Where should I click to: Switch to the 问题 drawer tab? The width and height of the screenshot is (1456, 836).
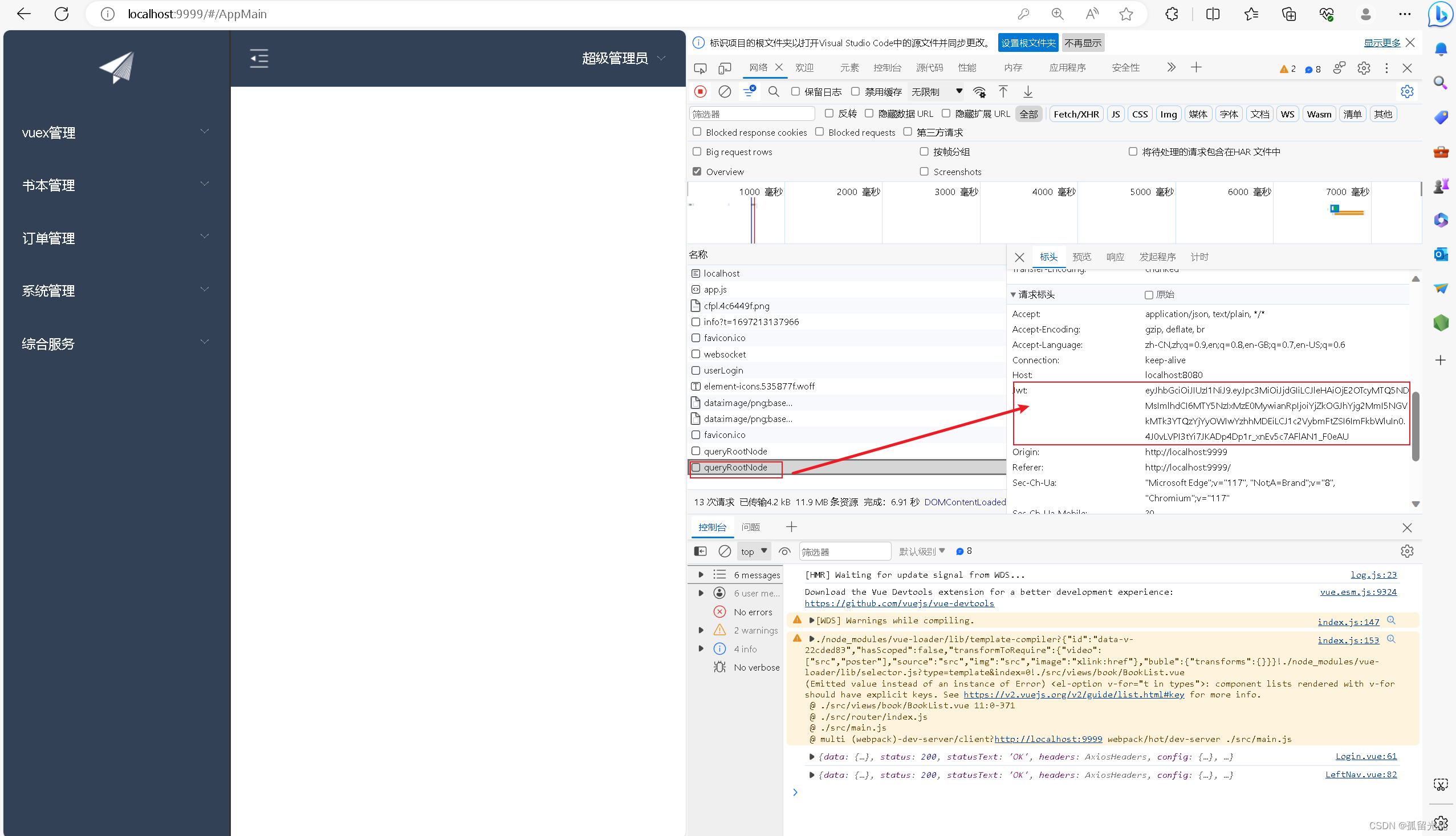(x=750, y=526)
